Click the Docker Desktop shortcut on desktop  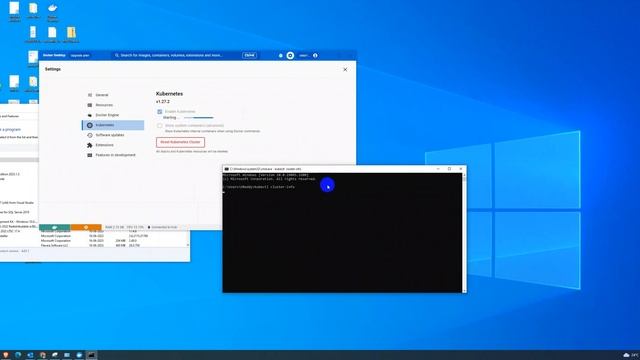point(52,11)
